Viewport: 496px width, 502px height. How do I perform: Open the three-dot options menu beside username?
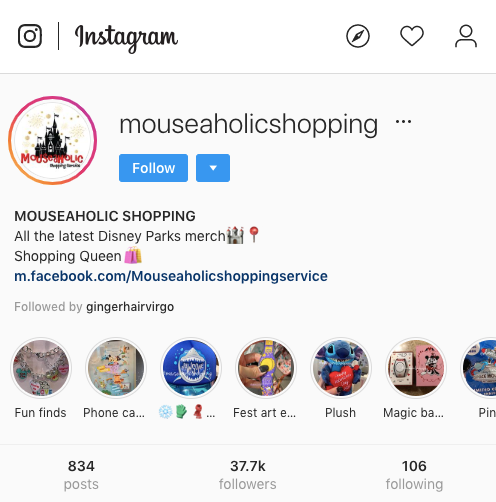click(403, 122)
